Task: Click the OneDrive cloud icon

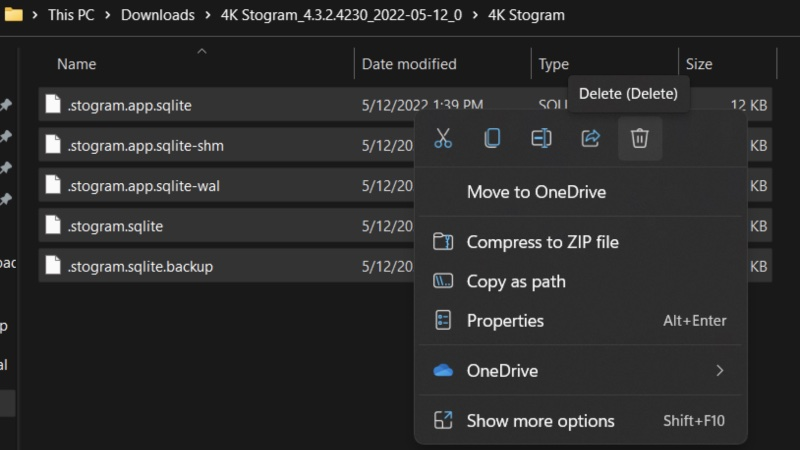Action: click(x=443, y=370)
